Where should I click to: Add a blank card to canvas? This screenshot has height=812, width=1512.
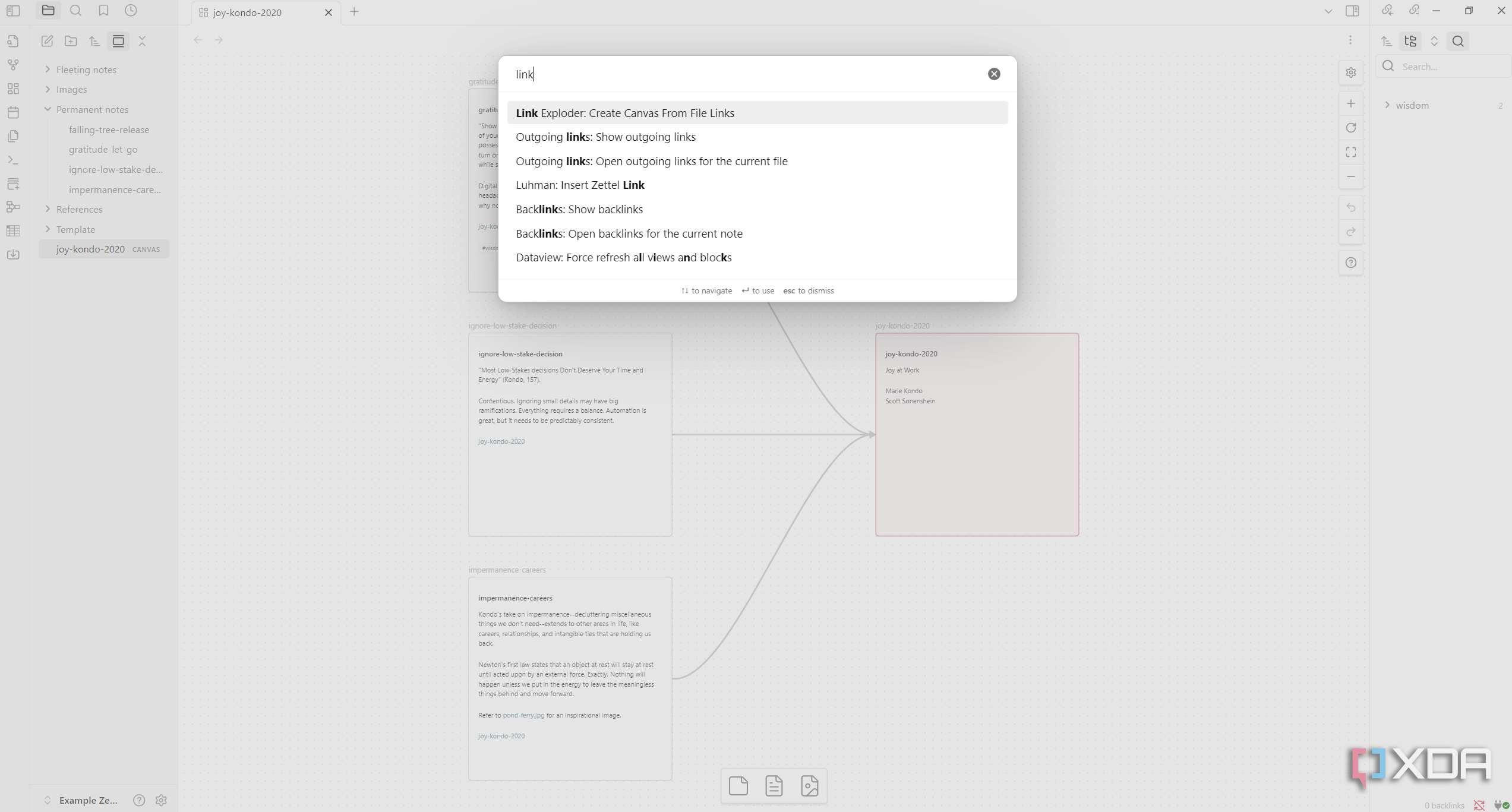click(738, 786)
